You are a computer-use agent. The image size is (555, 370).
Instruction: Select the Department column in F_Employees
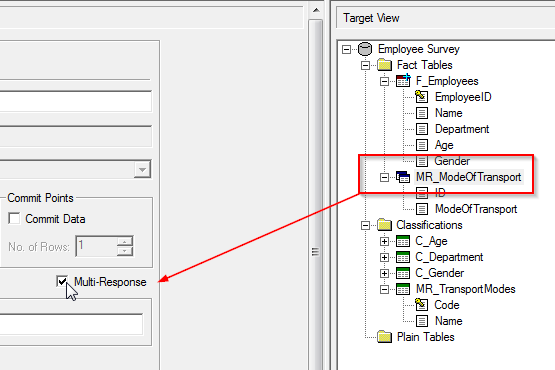pyautogui.click(x=462, y=129)
